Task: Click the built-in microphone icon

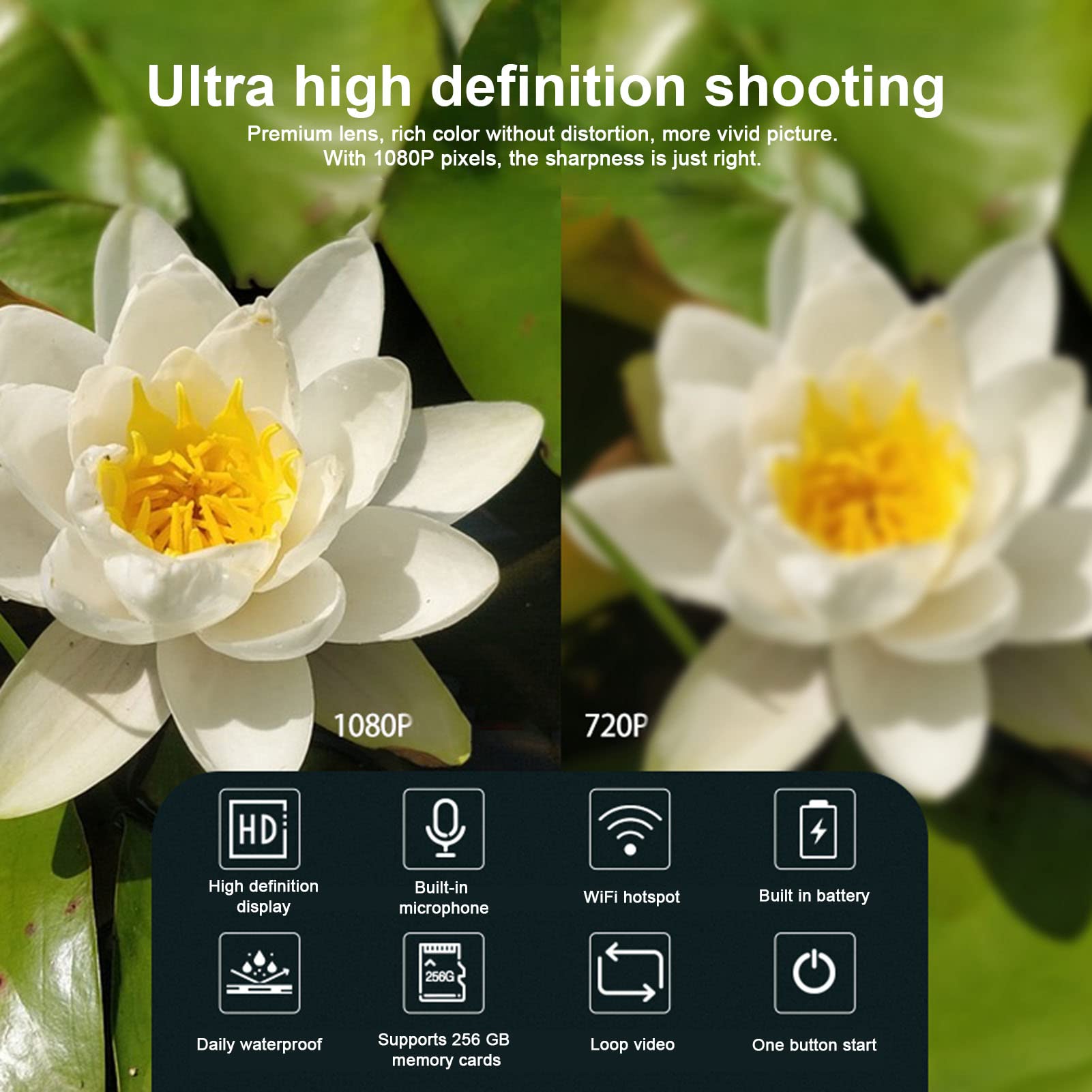Action: 443,829
